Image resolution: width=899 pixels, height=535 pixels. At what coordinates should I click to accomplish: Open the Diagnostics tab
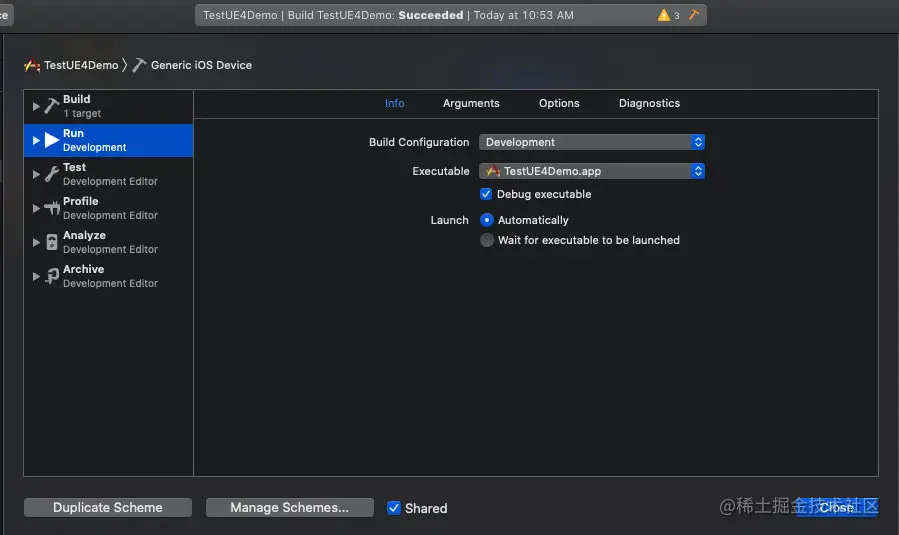(x=649, y=103)
